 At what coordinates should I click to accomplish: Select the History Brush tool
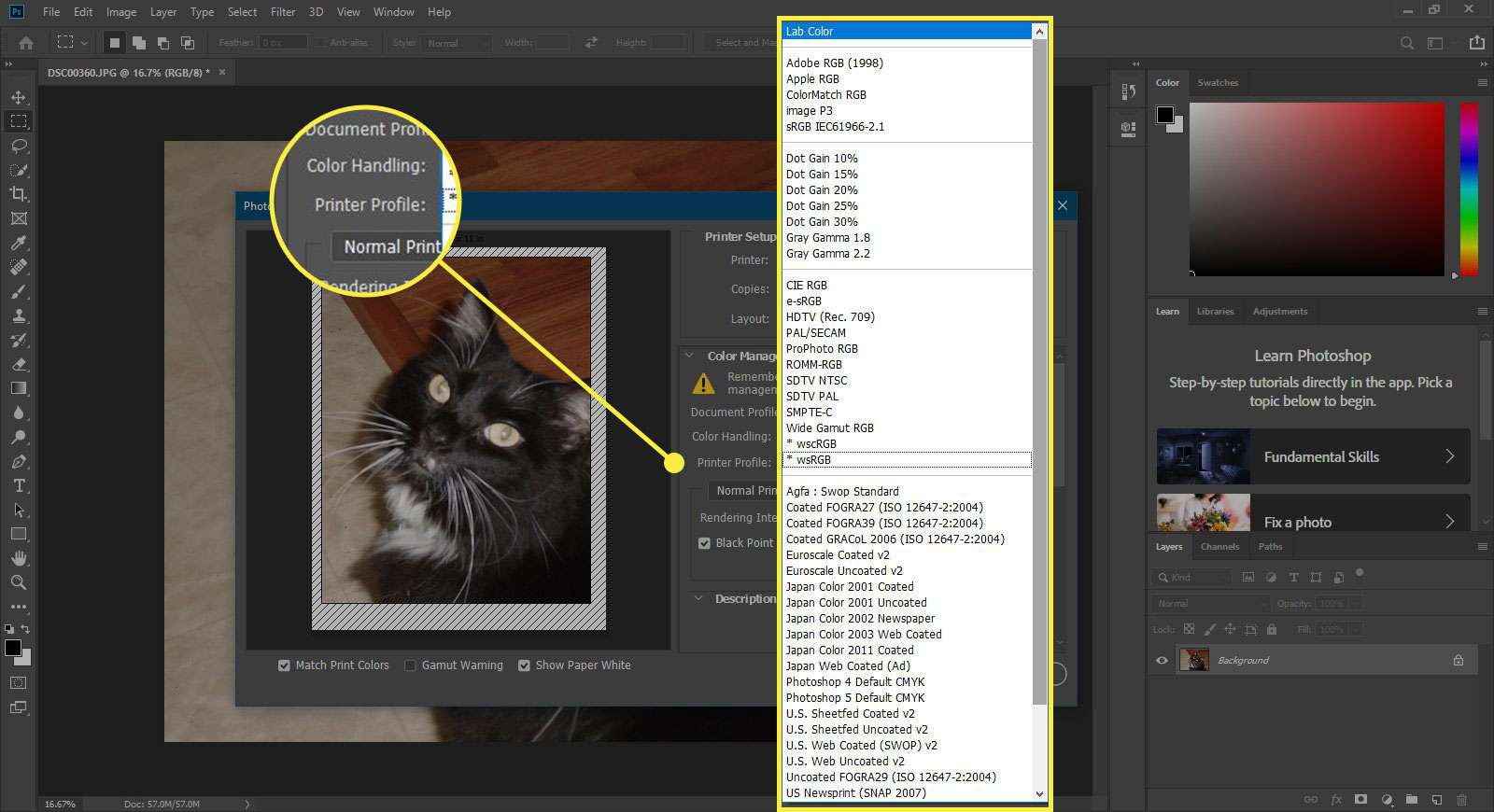pos(19,340)
